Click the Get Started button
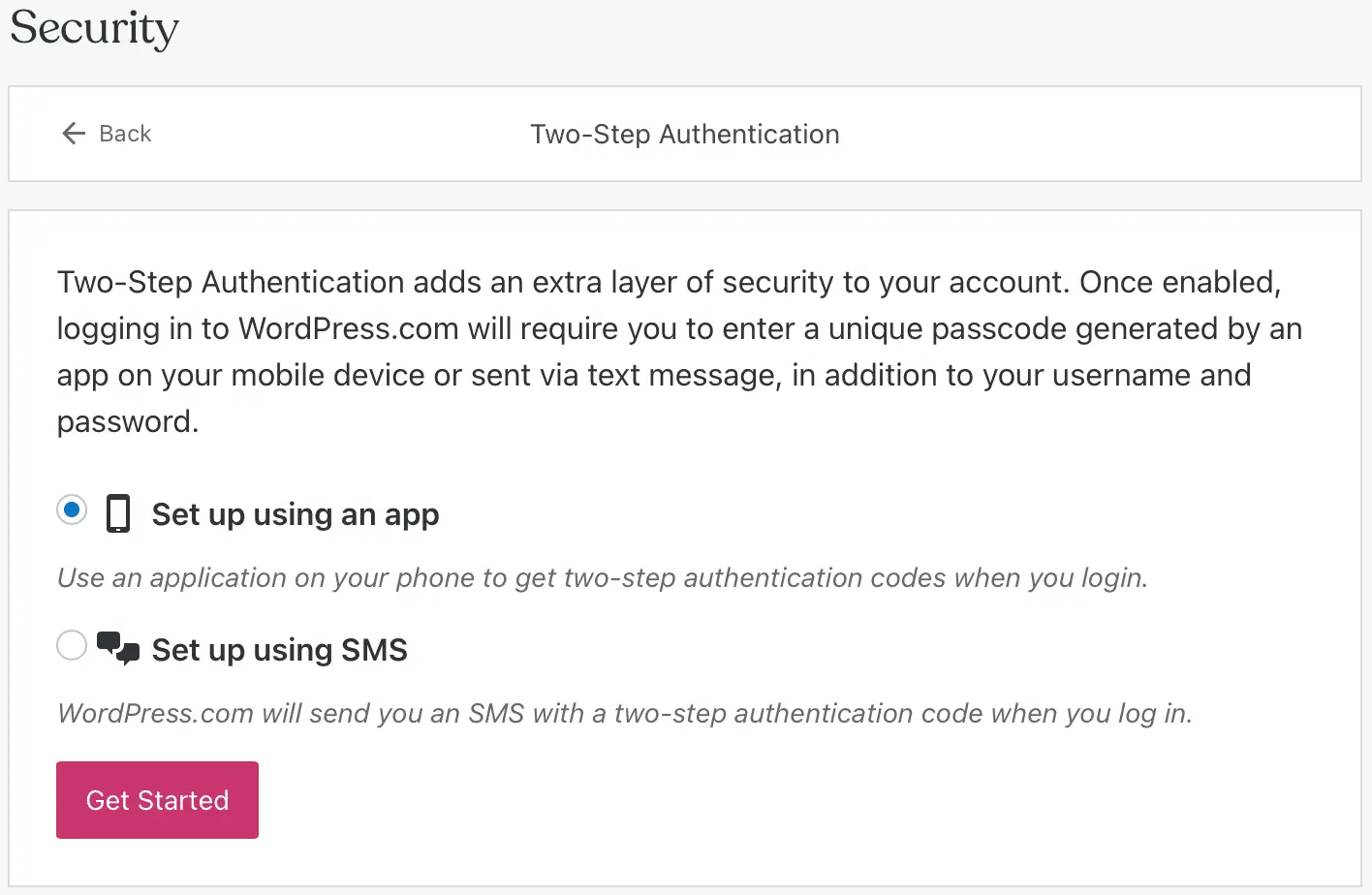The image size is (1372, 895). pyautogui.click(x=157, y=799)
